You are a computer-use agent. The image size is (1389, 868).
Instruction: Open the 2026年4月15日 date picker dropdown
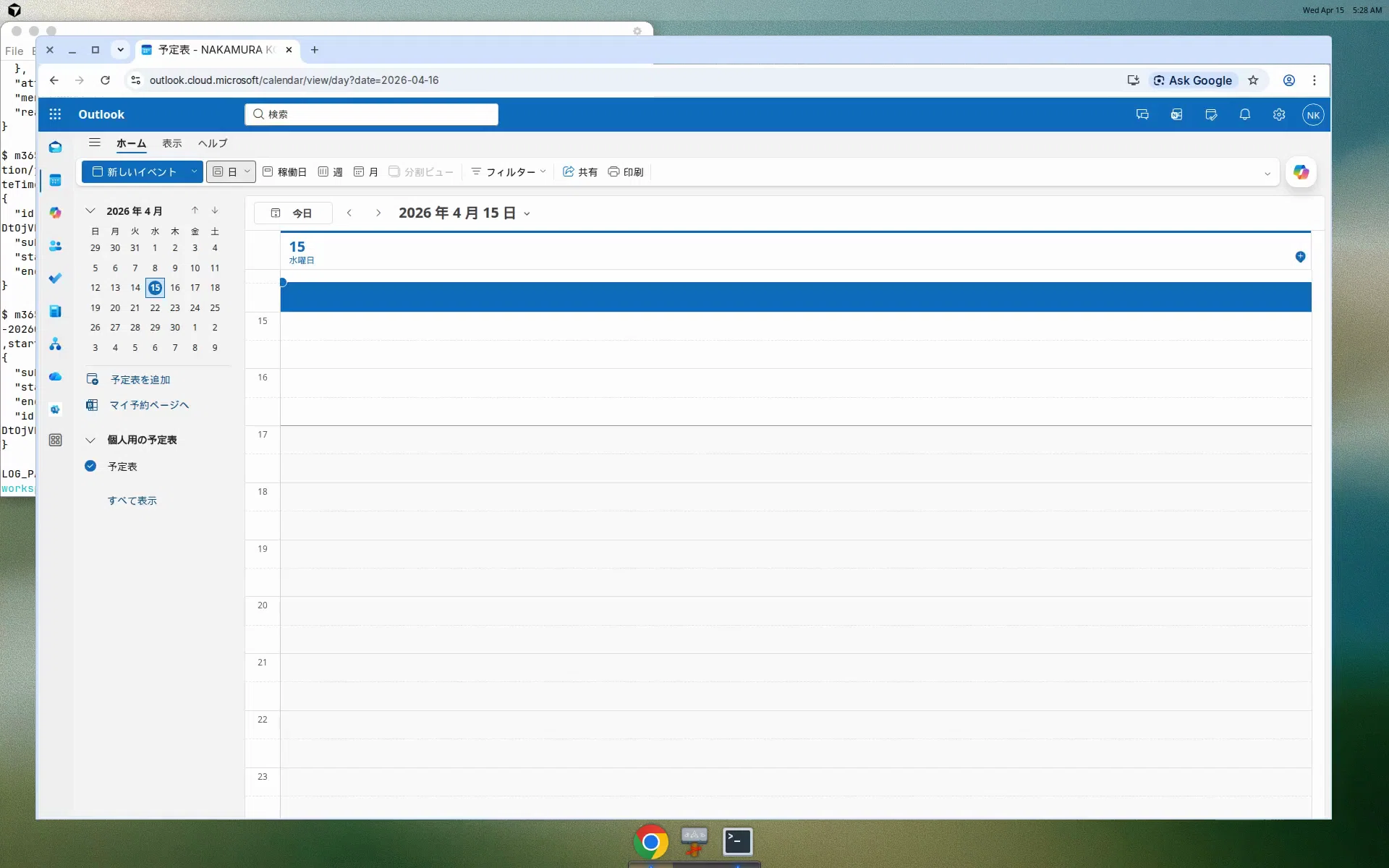527,213
